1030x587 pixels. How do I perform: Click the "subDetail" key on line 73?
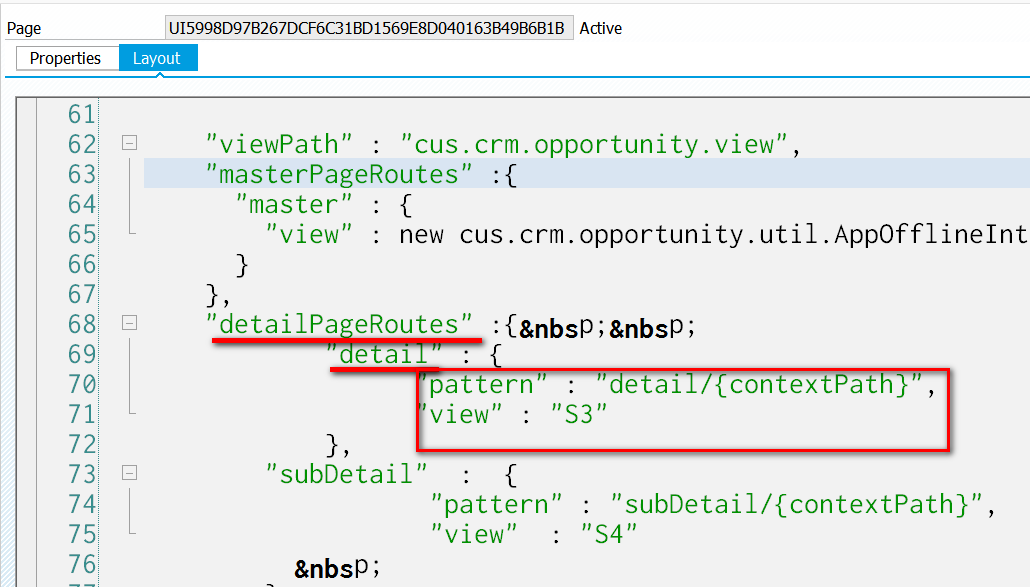(x=347, y=474)
